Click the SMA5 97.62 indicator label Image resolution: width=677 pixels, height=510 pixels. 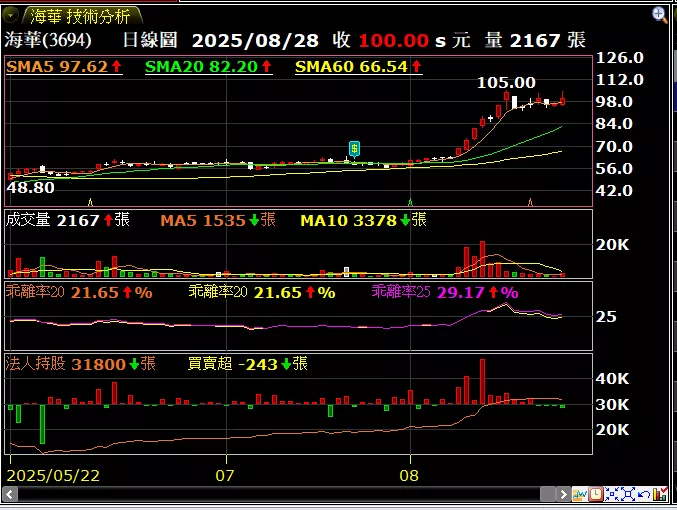(x=64, y=67)
